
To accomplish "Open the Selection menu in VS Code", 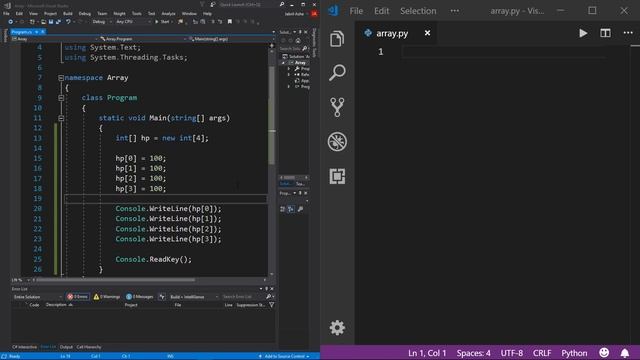I will (418, 11).
